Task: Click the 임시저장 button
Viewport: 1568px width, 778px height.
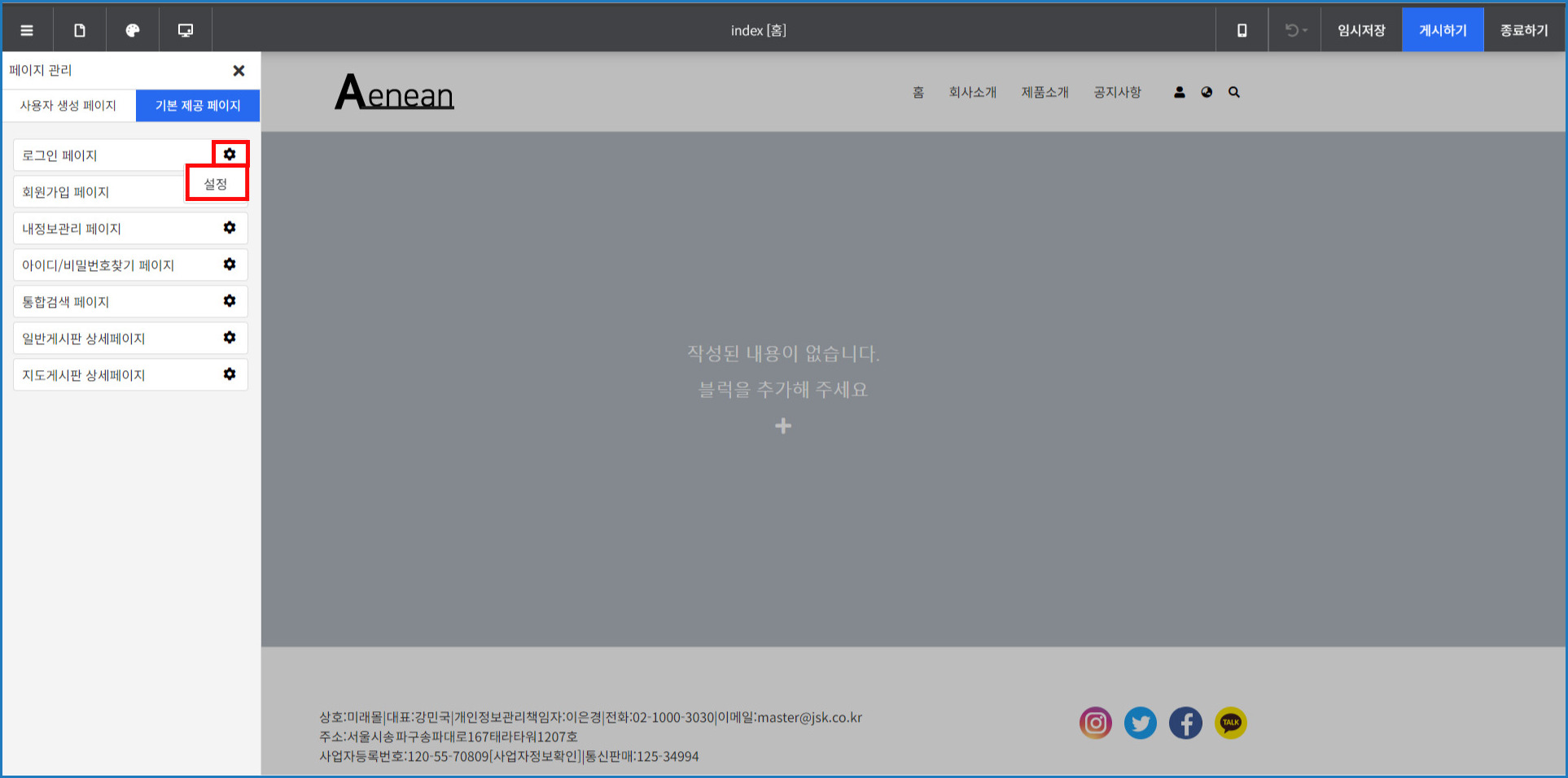Action: tap(1361, 30)
